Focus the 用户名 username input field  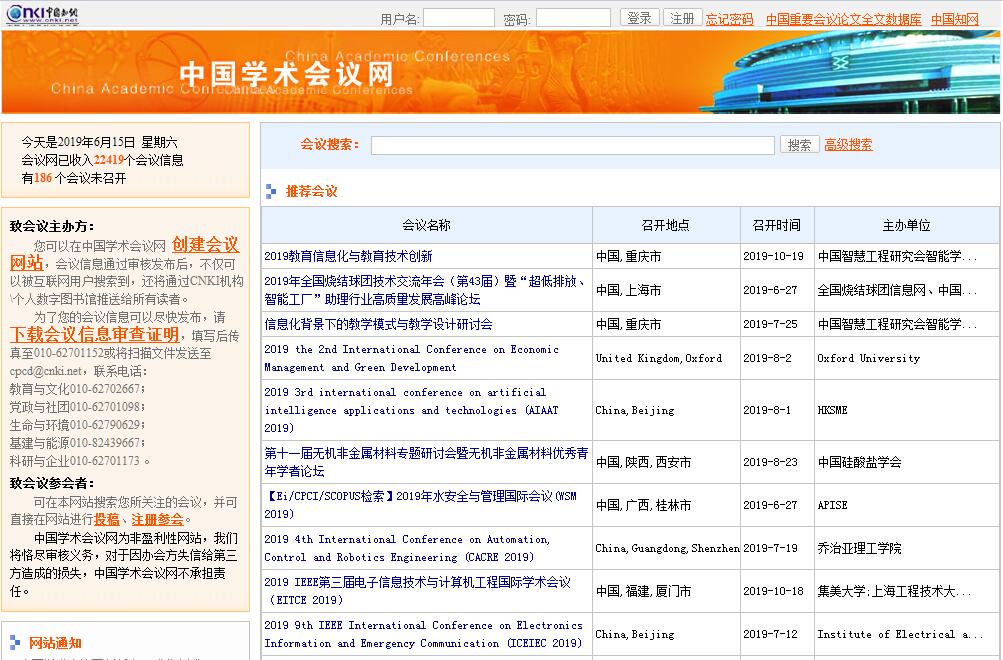tap(458, 18)
